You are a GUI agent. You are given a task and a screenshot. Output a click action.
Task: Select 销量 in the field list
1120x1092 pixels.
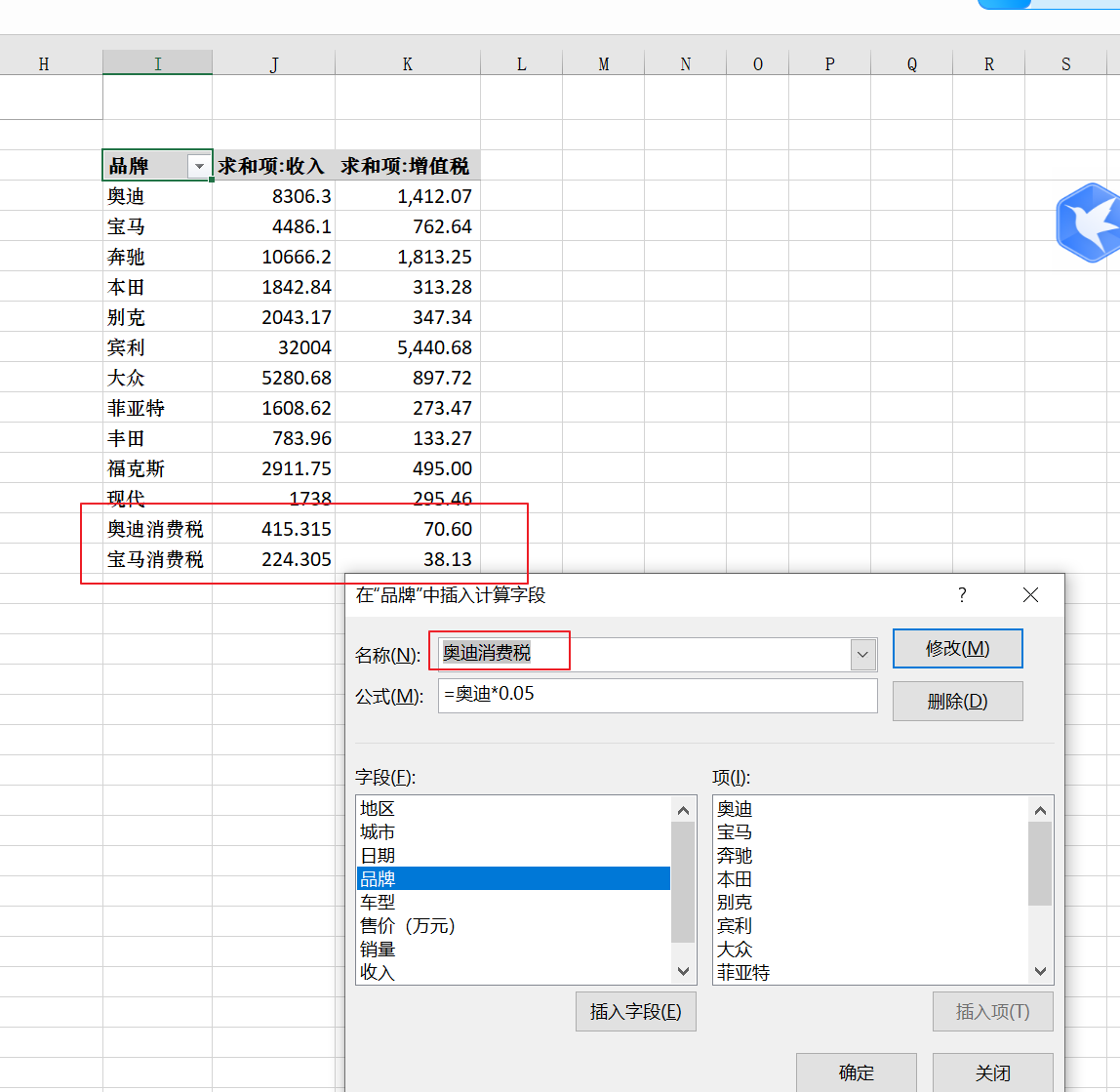[x=513, y=950]
